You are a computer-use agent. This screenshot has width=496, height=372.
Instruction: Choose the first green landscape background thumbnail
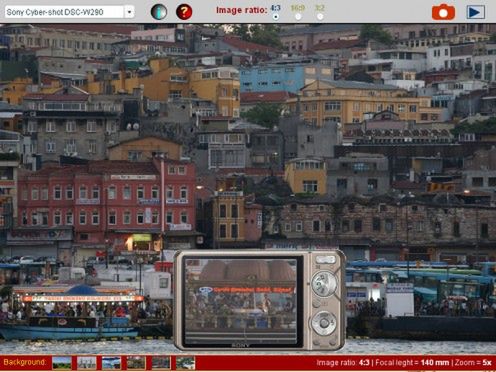[x=62, y=363]
